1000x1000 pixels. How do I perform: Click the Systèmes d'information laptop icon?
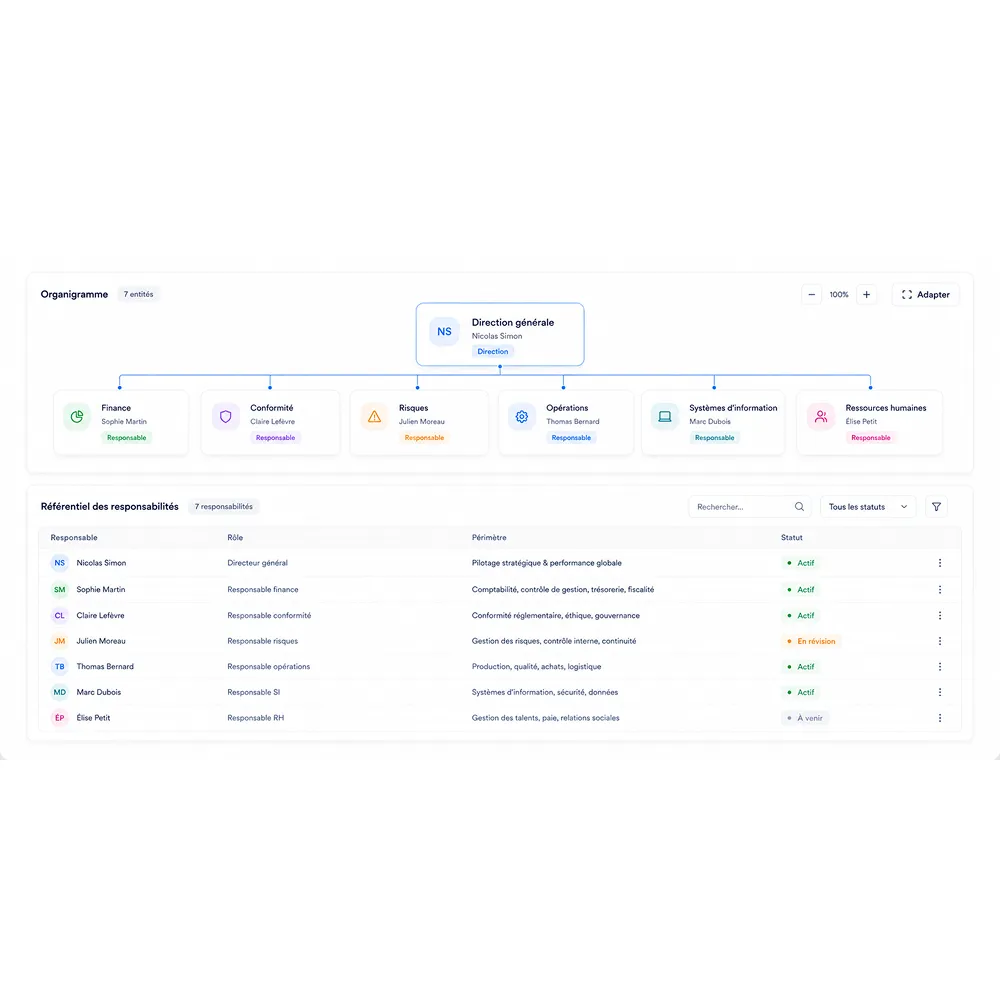[665, 416]
